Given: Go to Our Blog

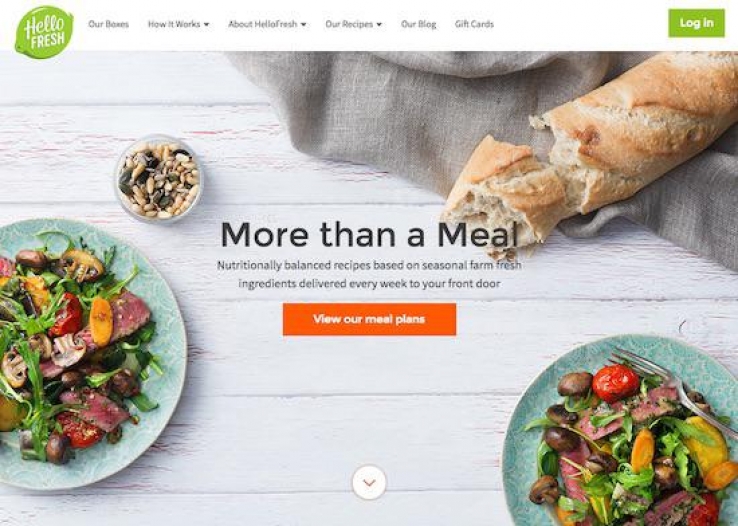Looking at the screenshot, I should (418, 24).
